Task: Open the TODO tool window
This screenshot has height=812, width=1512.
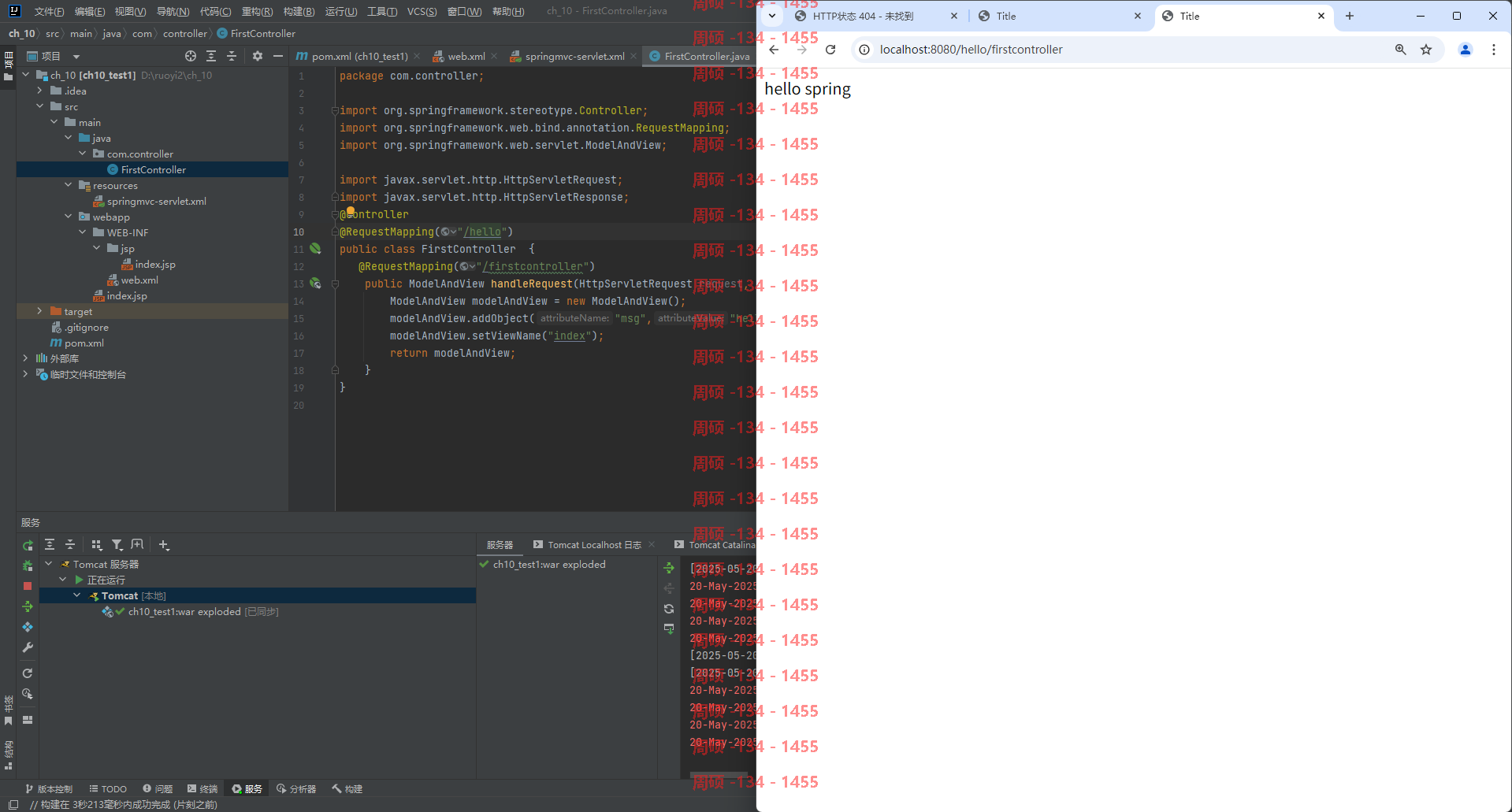Action: [108, 788]
